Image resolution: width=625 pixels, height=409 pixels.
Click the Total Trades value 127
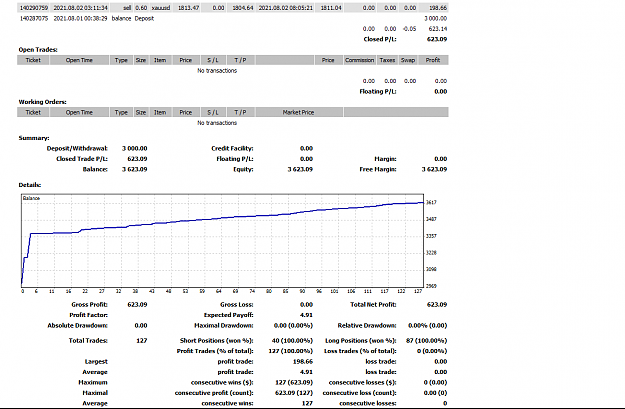click(142, 341)
